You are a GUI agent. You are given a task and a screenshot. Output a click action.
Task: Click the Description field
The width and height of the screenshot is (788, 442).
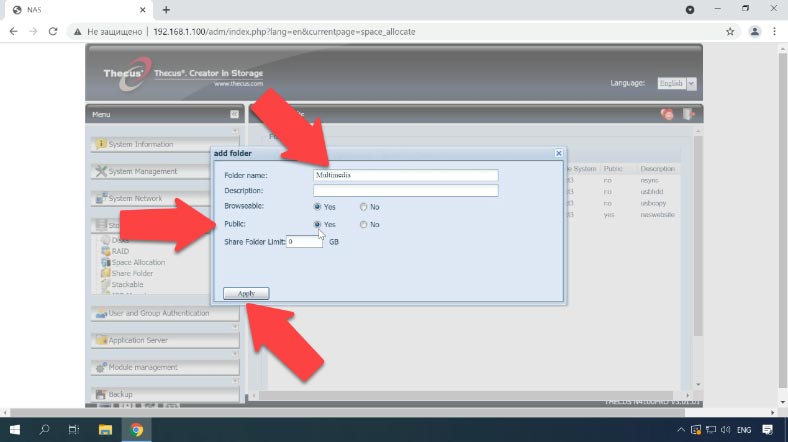pos(406,191)
